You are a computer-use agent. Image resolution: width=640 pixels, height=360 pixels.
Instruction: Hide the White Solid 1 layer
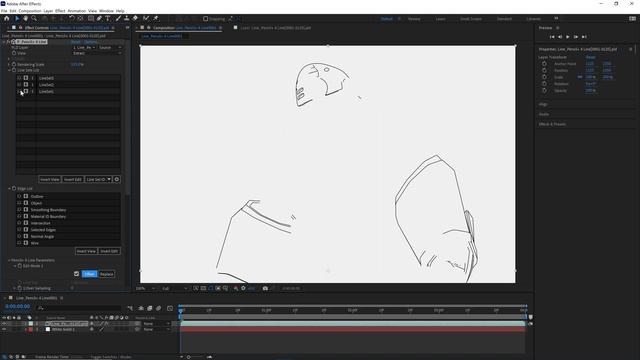click(4, 329)
